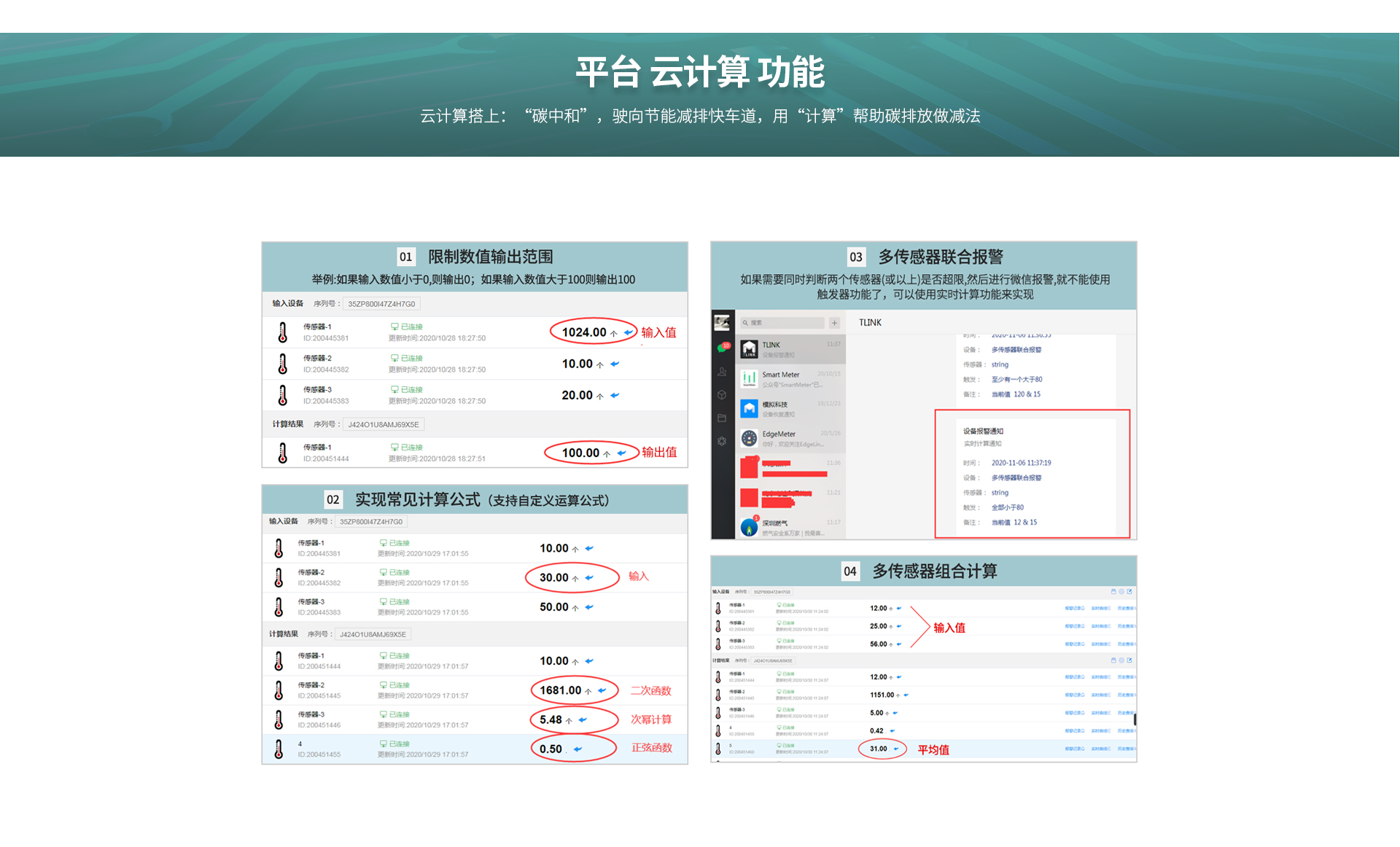Click the user avatar atop WeChat sidebar

click(x=722, y=322)
